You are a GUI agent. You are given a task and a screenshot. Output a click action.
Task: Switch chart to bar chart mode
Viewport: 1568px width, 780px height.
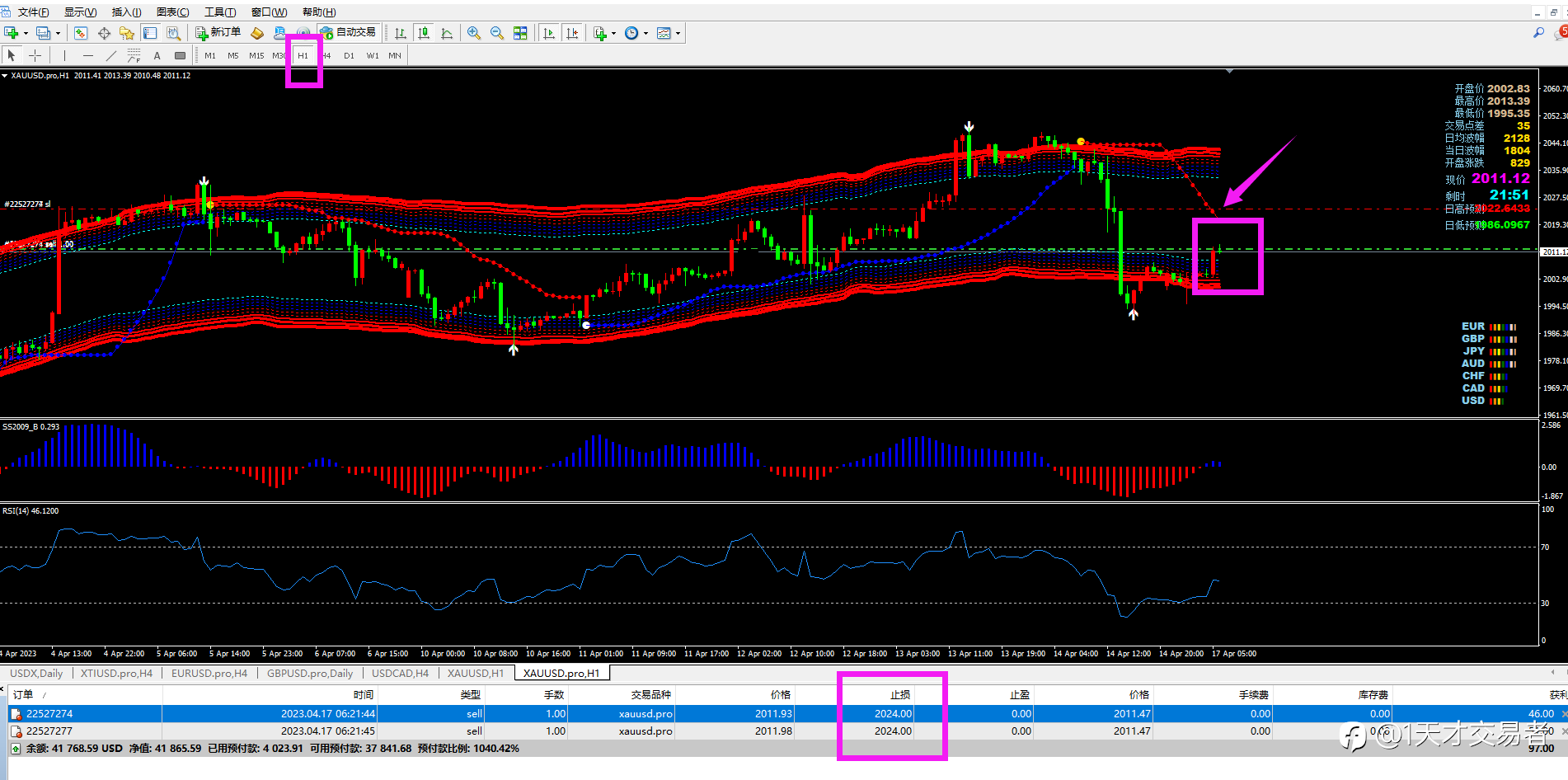401,33
